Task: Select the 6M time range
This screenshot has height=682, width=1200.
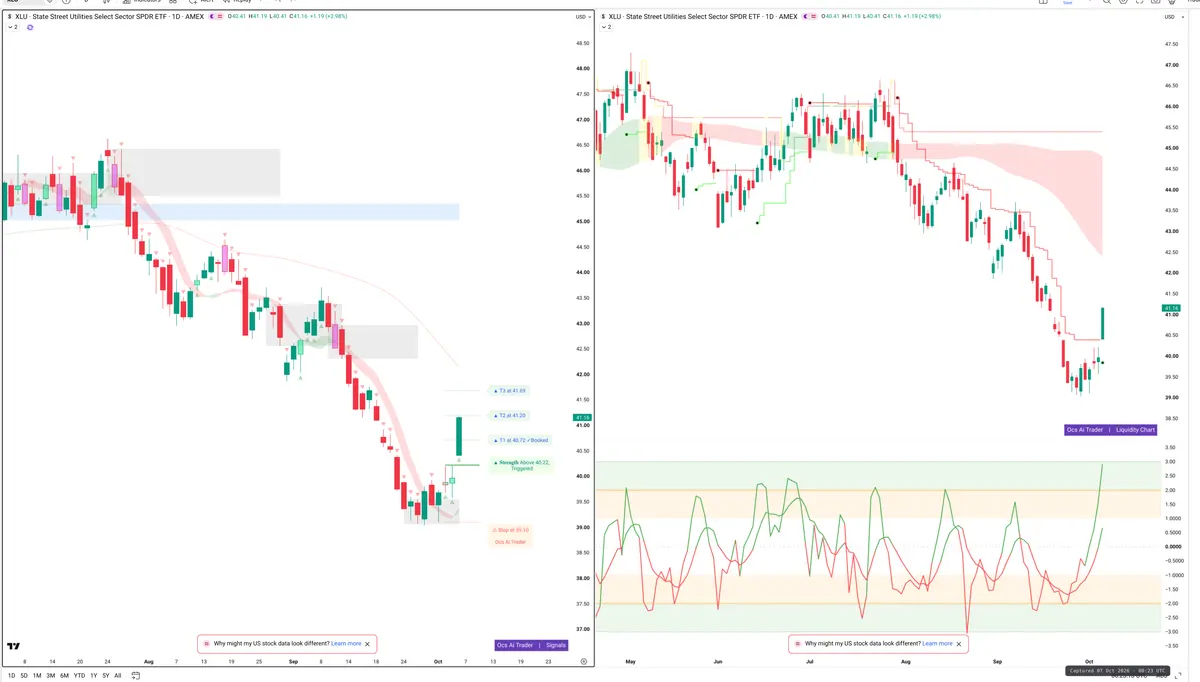Action: [x=64, y=676]
